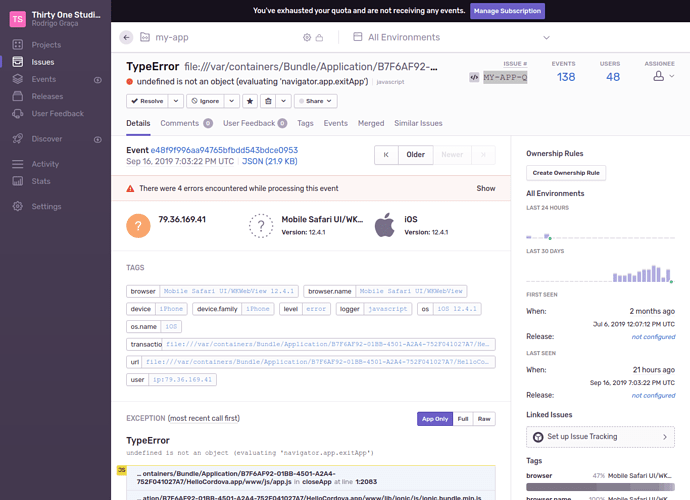The image size is (690, 500).
Task: Click the iPhone device tag value
Action: tap(171, 309)
